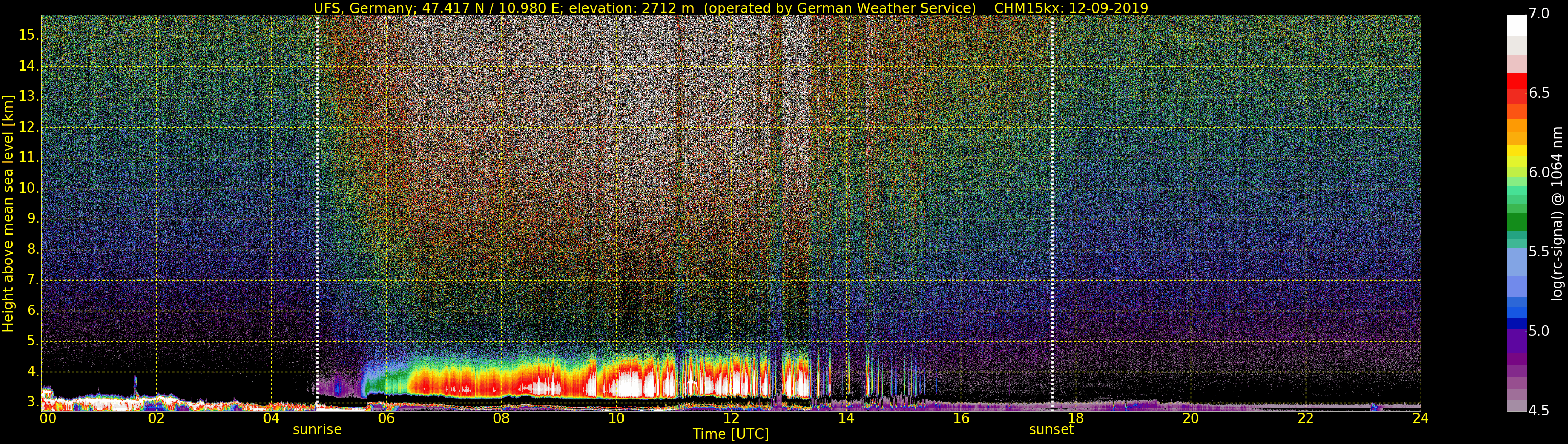Pick the dark green colorbar swatch

click(1516, 221)
